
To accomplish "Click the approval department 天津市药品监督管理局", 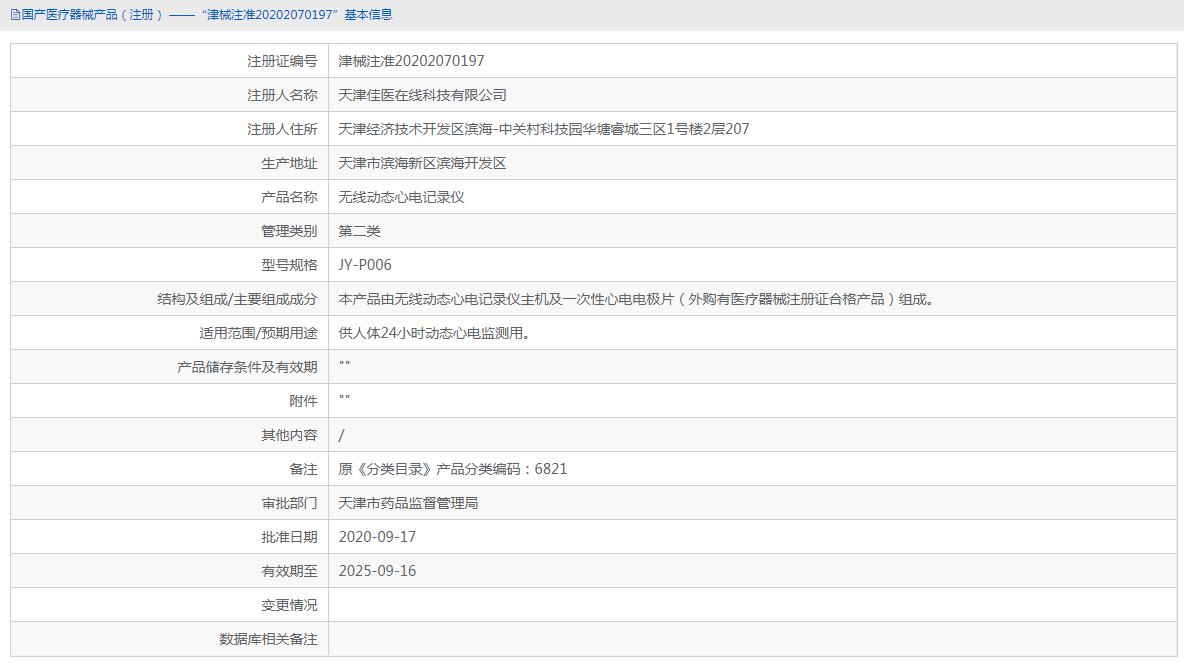I will click(x=411, y=502).
